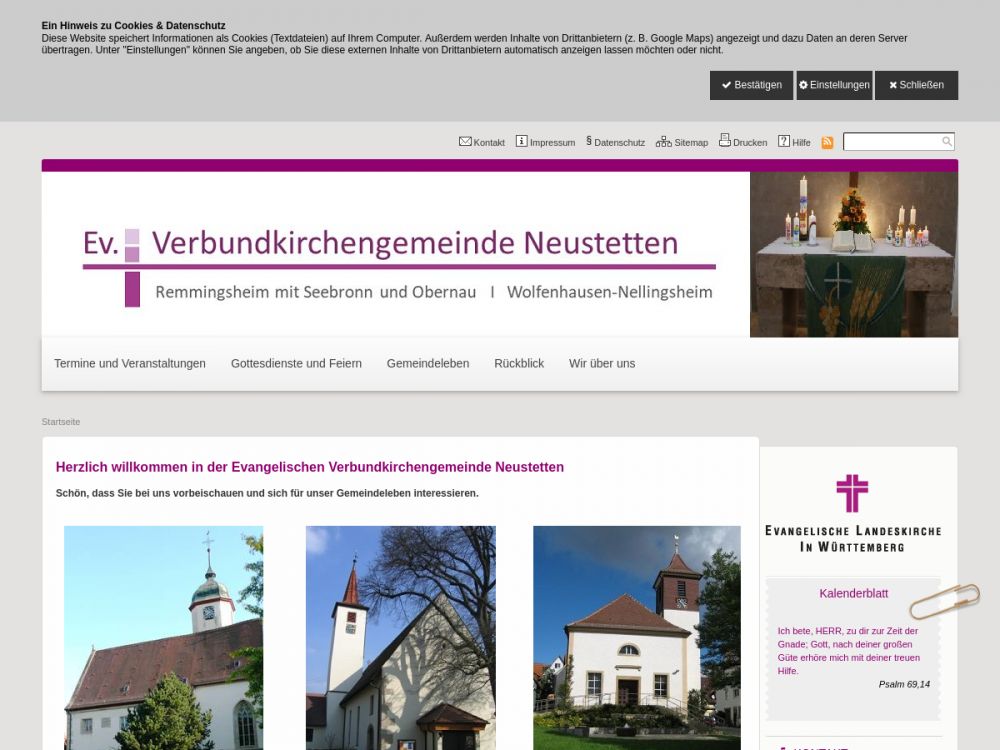Expand the Gemeindeleben navigation item
The image size is (1000, 750).
[x=428, y=364]
